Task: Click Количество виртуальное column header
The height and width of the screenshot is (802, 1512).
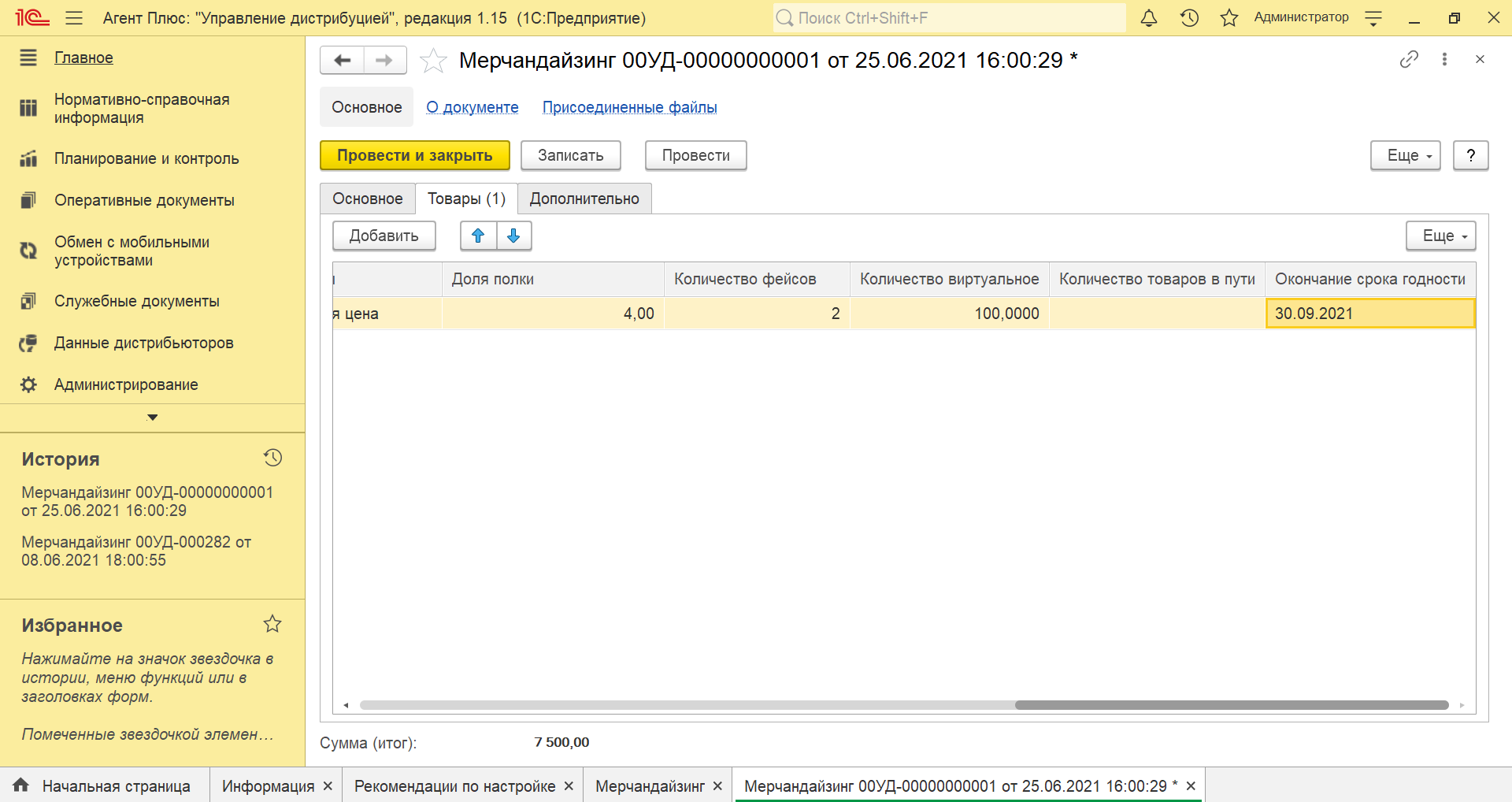Action: coord(950,279)
